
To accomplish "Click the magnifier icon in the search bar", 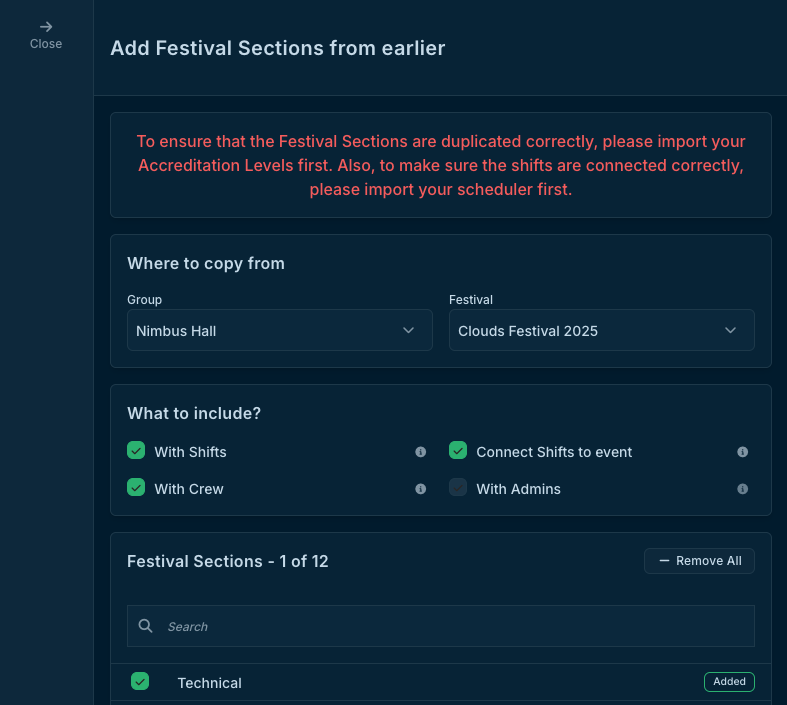I will [x=146, y=626].
